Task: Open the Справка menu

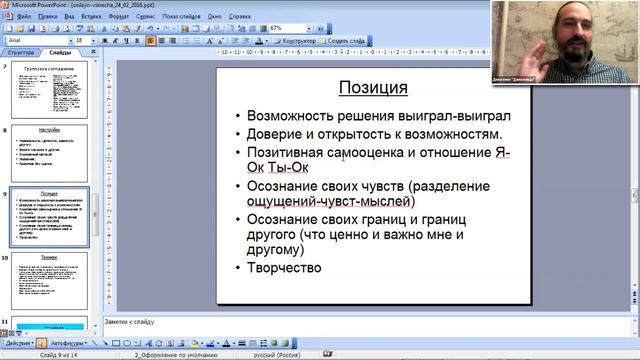Action: coord(240,16)
